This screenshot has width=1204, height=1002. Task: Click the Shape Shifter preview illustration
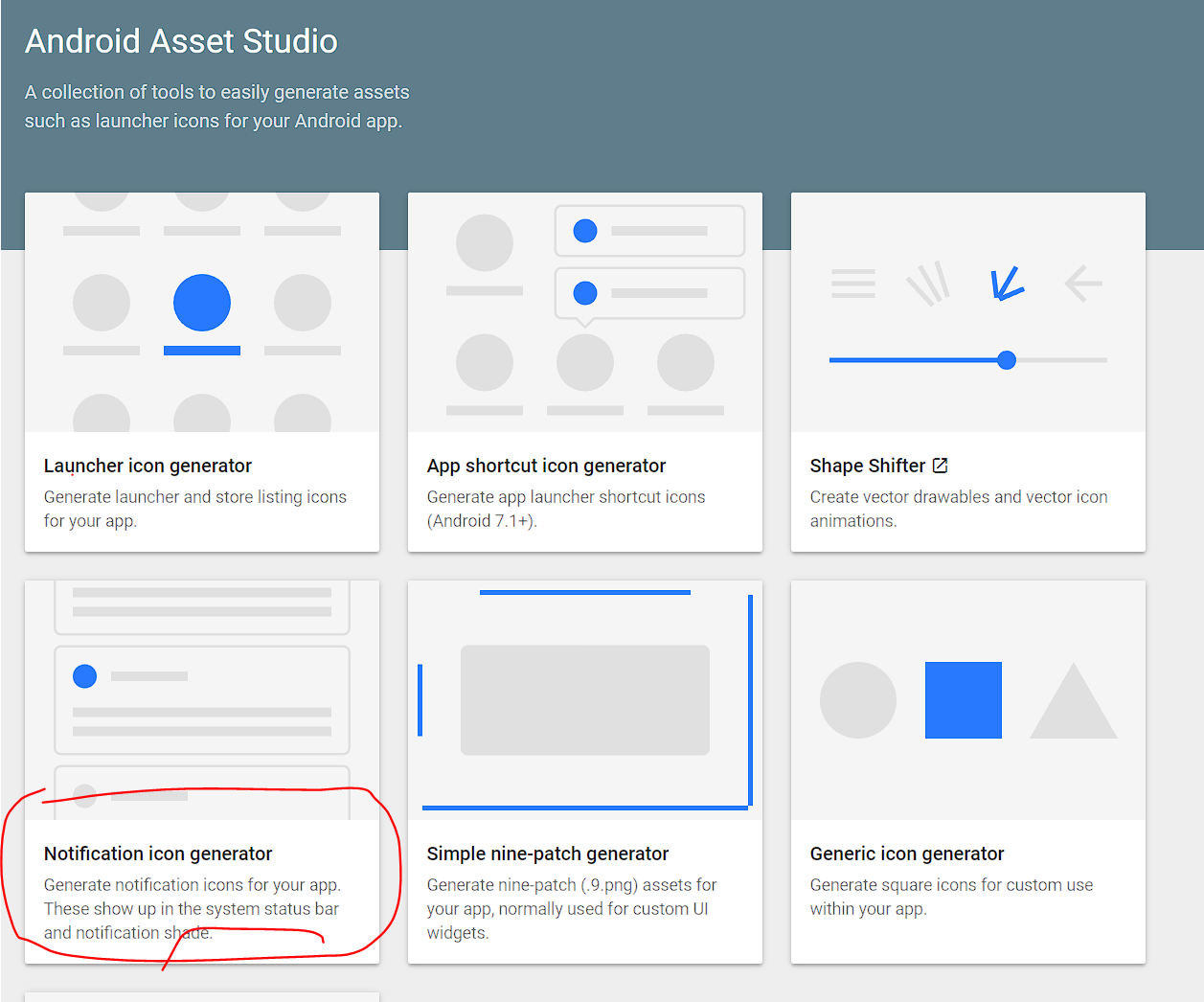click(x=968, y=312)
